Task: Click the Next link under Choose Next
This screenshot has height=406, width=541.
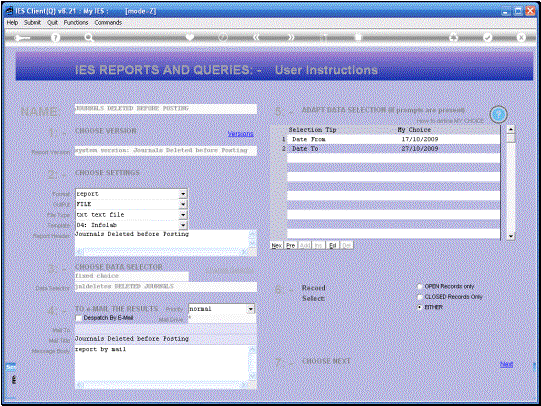Action: click(506, 364)
